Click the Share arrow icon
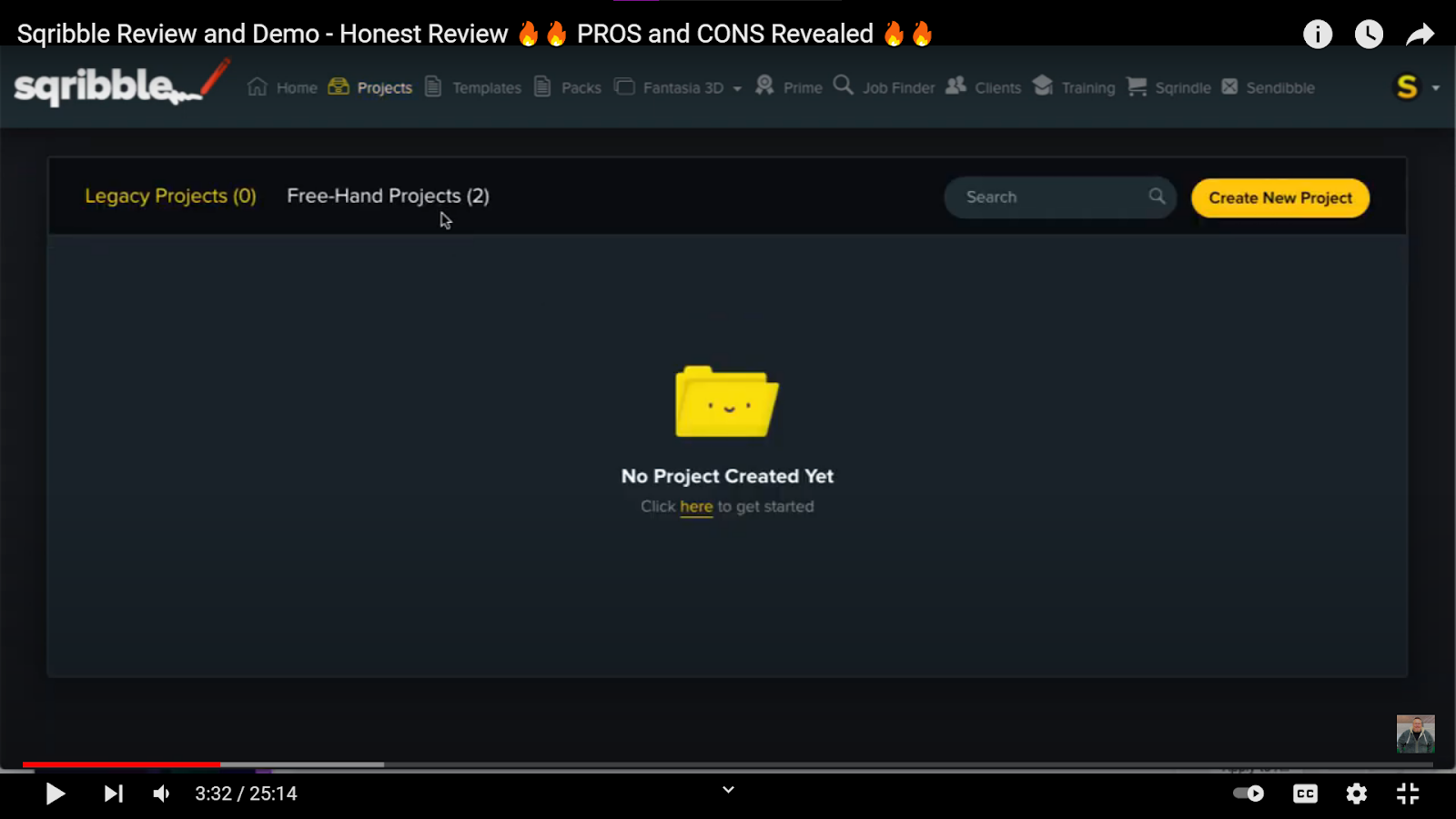The image size is (1456, 819). 1420,35
